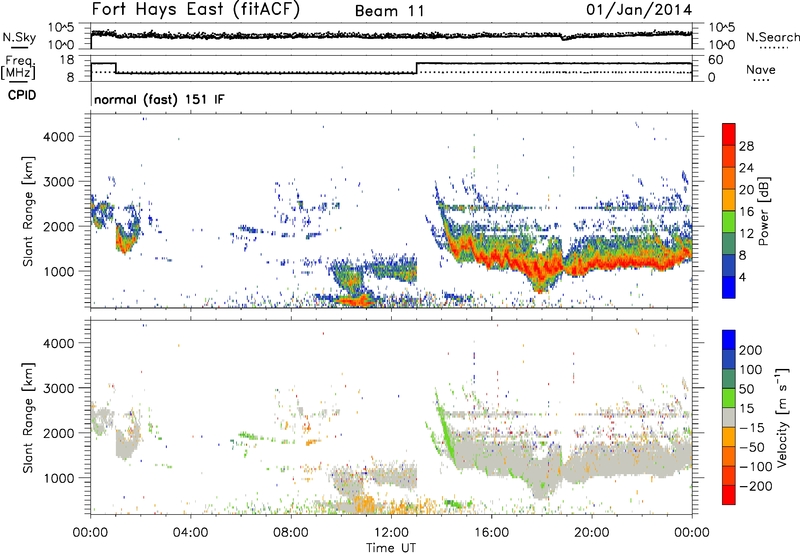Click the velocity panel 'Slant Range [km]' label

point(28,418)
